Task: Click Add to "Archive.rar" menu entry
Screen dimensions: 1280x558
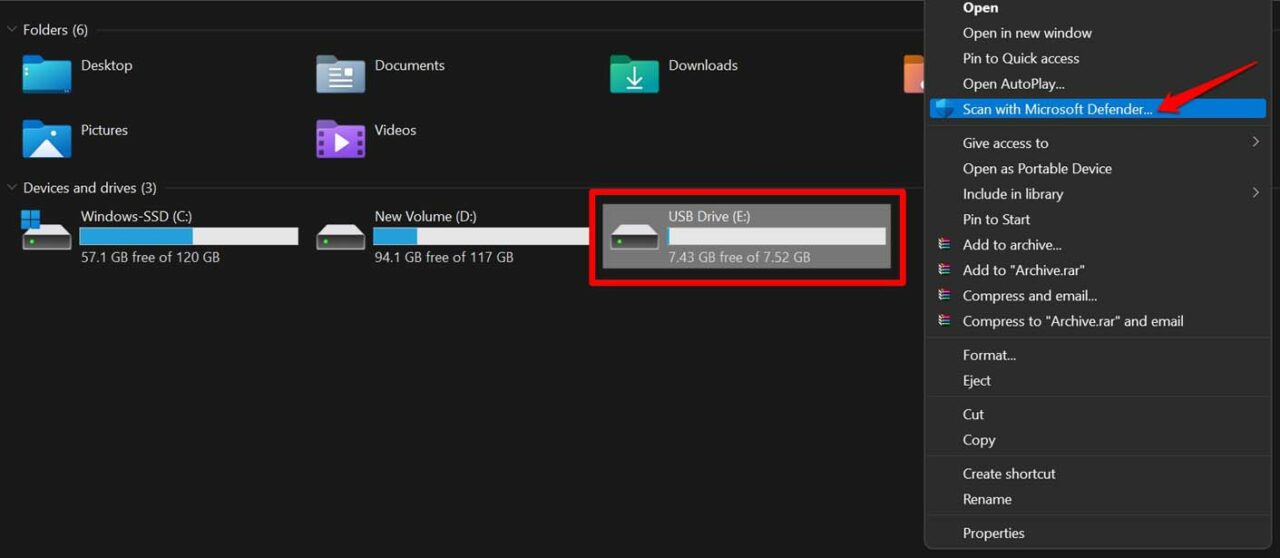Action: coord(1023,270)
